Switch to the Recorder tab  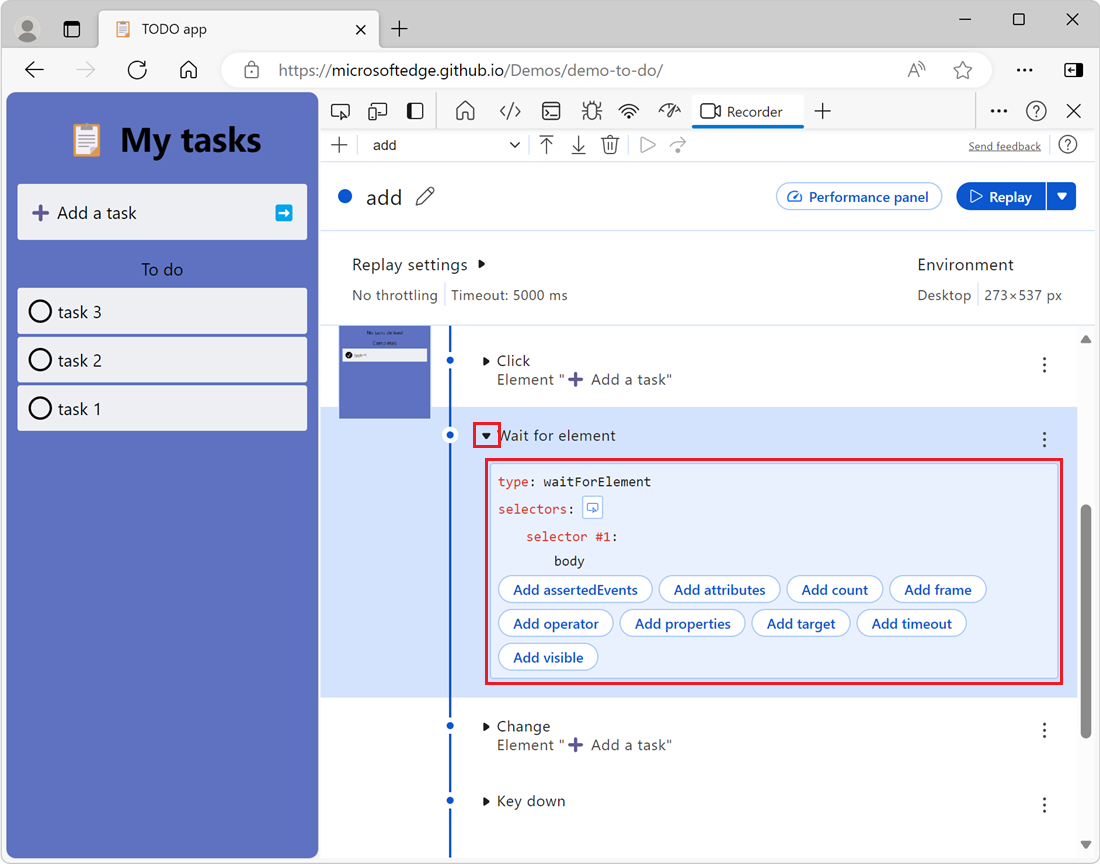747,110
